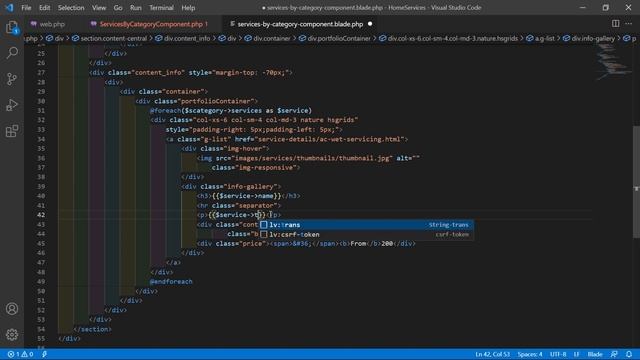This screenshot has height=360, width=640.
Task: Click Ln 42, Col 53 in the status bar
Action: (x=493, y=354)
